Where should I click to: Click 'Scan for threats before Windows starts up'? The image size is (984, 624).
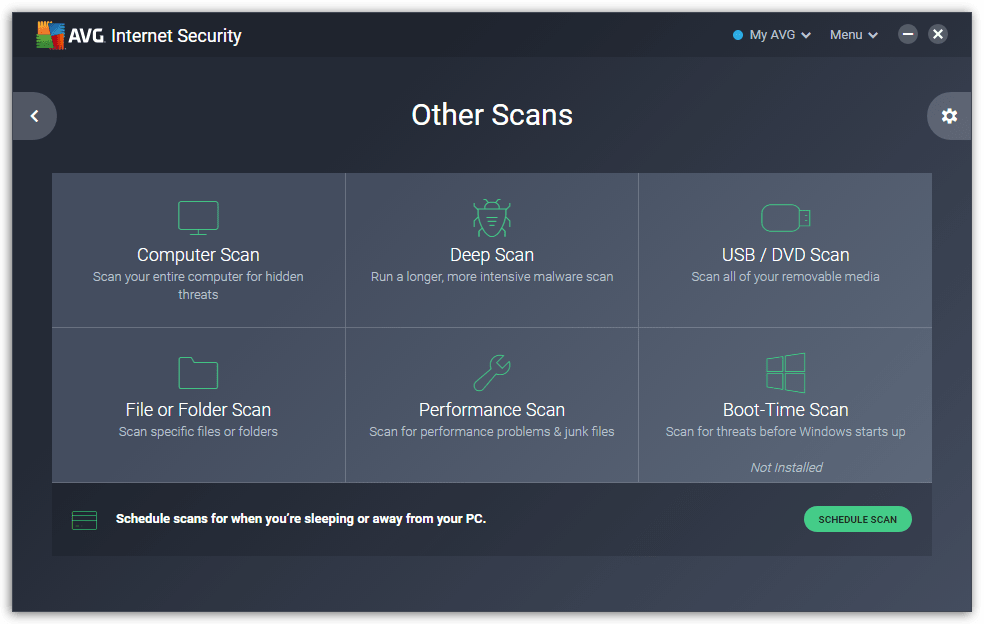click(785, 432)
